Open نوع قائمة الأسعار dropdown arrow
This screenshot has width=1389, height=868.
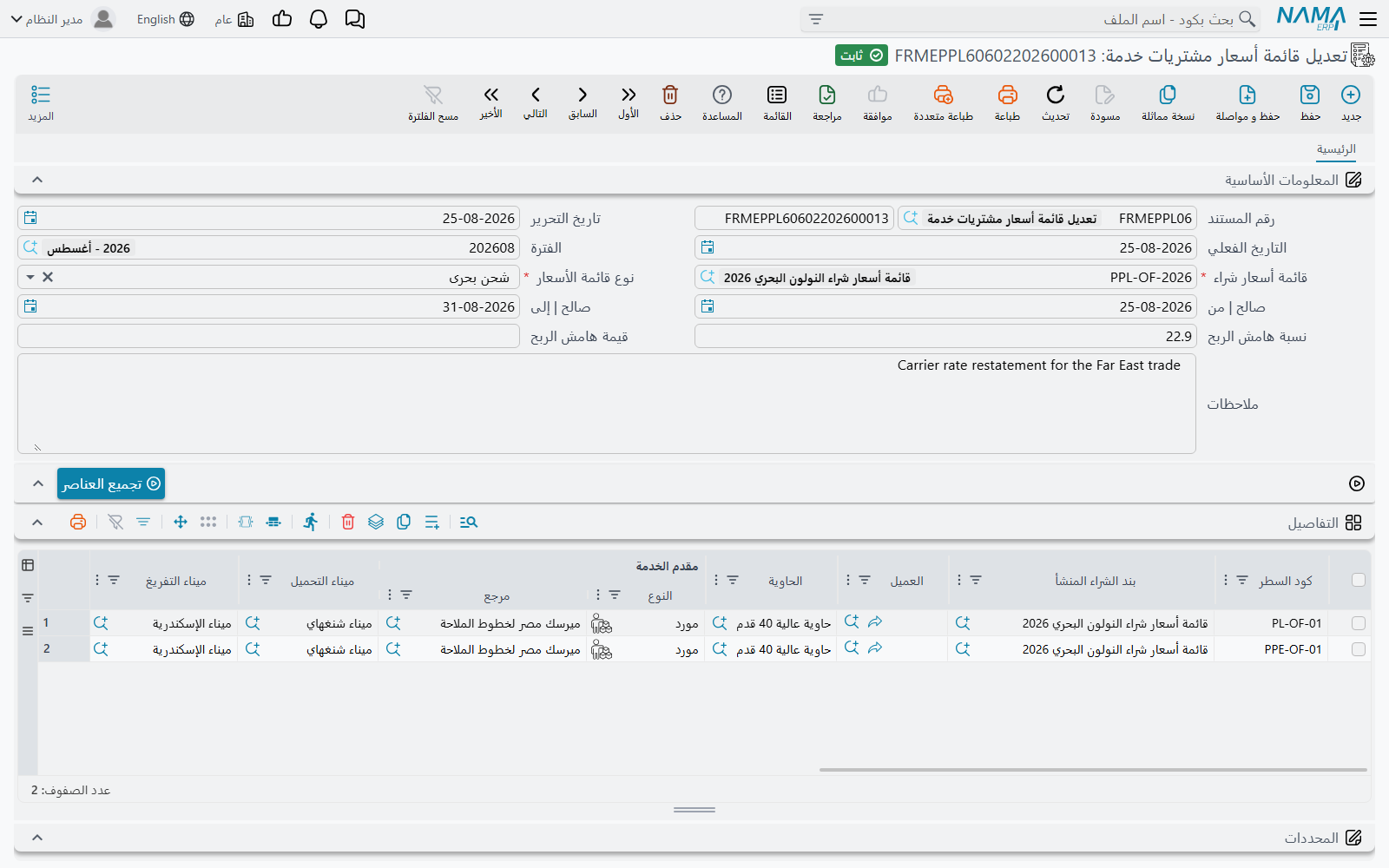coord(30,277)
